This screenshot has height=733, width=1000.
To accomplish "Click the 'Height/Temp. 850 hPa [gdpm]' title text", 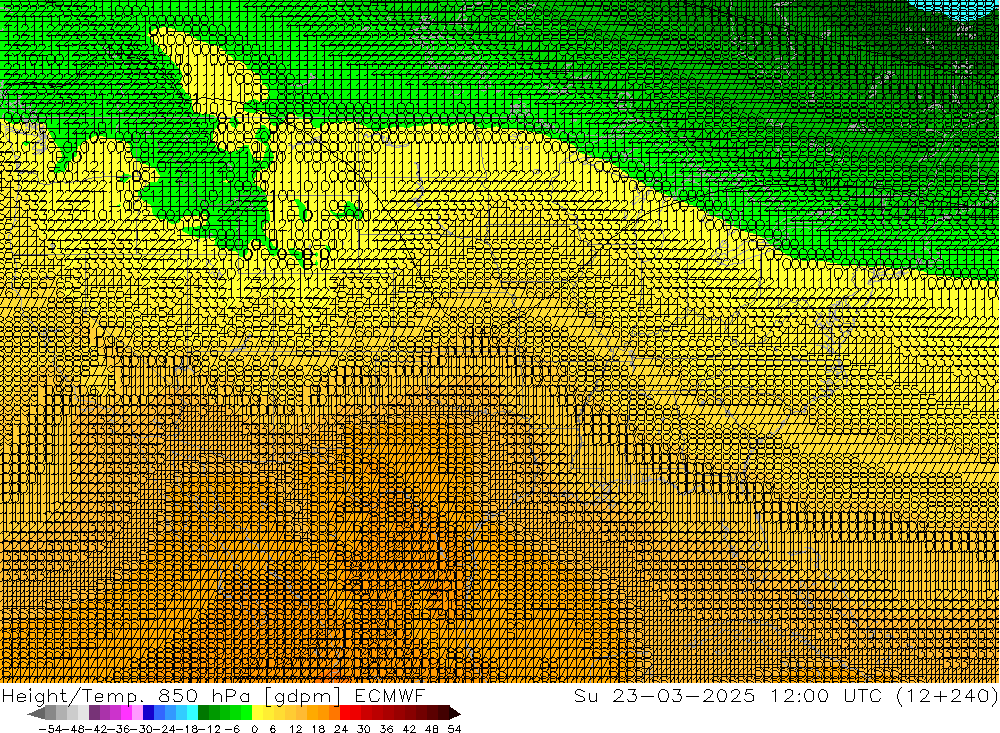I will click(x=171, y=695).
